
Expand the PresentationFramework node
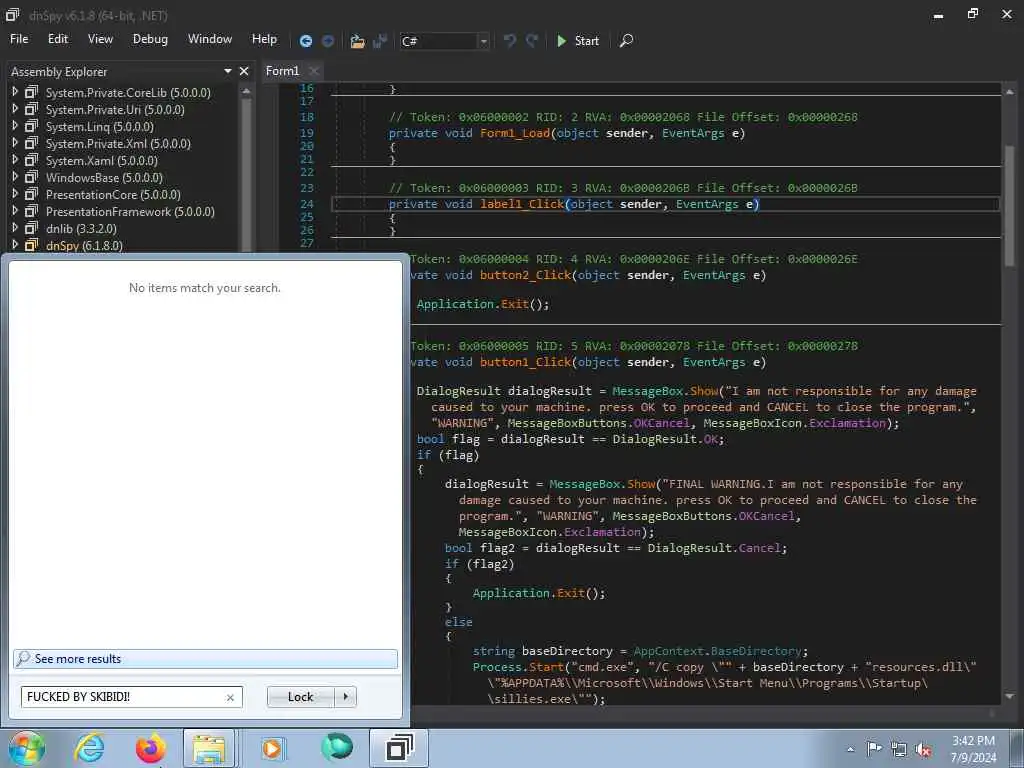coord(15,211)
